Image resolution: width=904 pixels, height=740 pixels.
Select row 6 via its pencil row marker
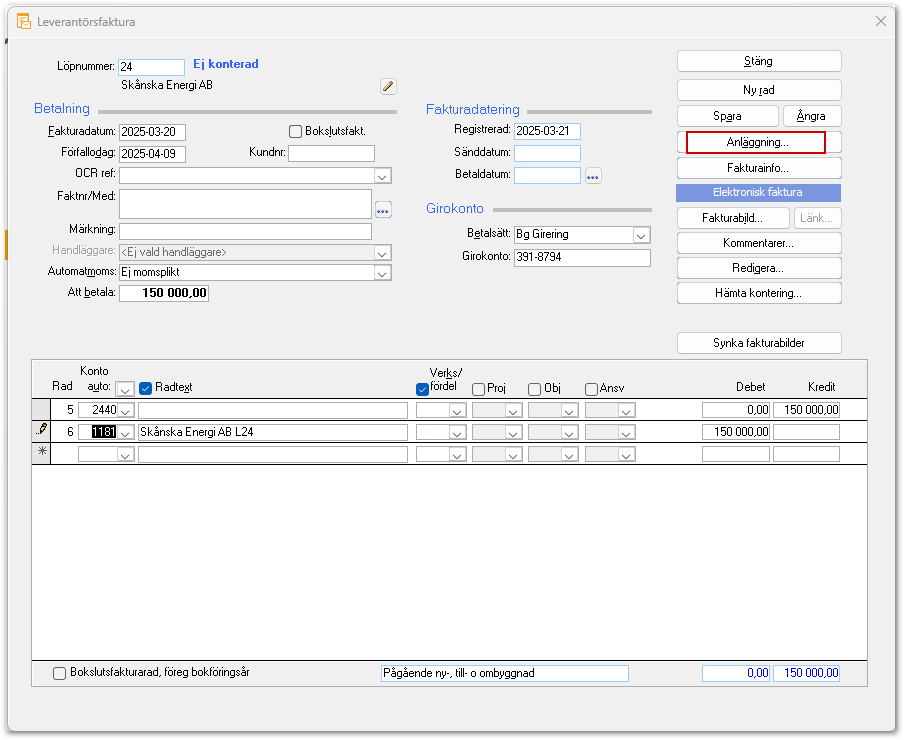pos(42,431)
